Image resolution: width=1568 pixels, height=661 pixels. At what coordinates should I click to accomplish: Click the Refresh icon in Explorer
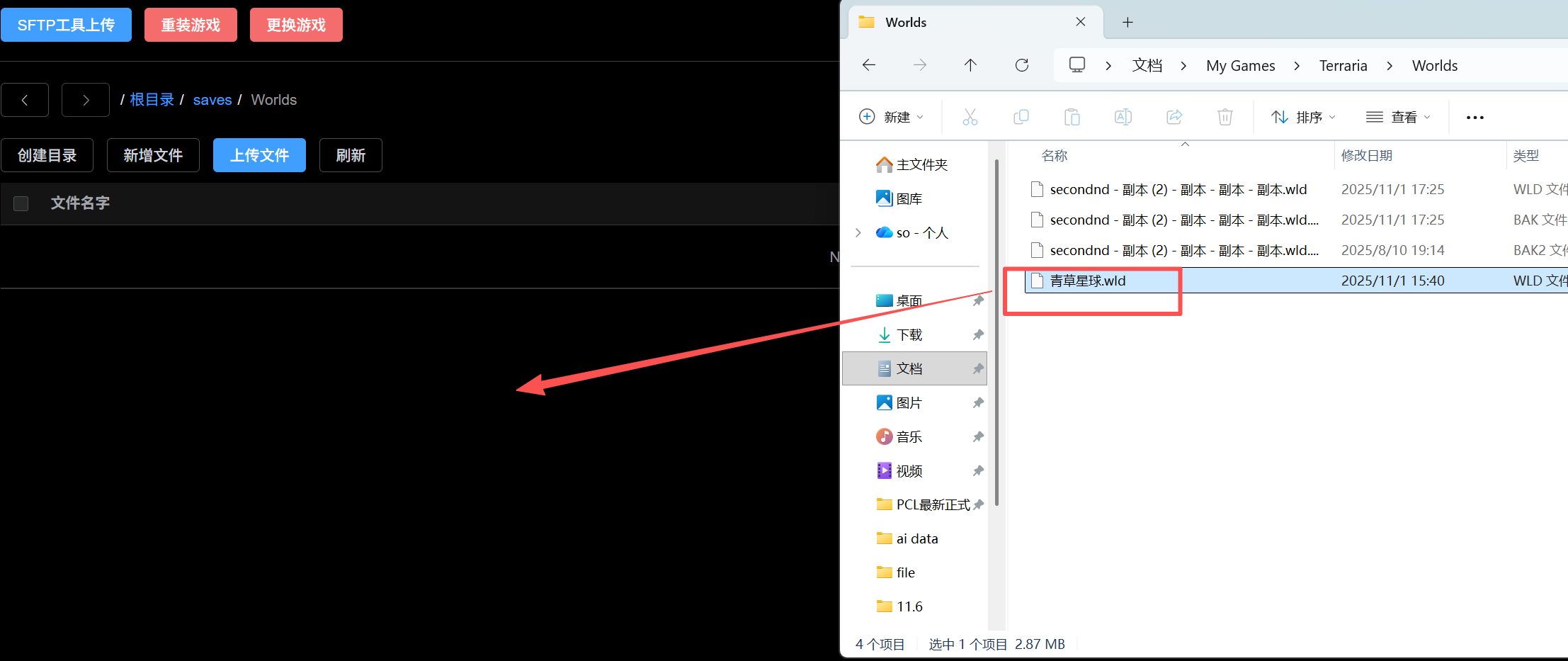coord(1021,65)
